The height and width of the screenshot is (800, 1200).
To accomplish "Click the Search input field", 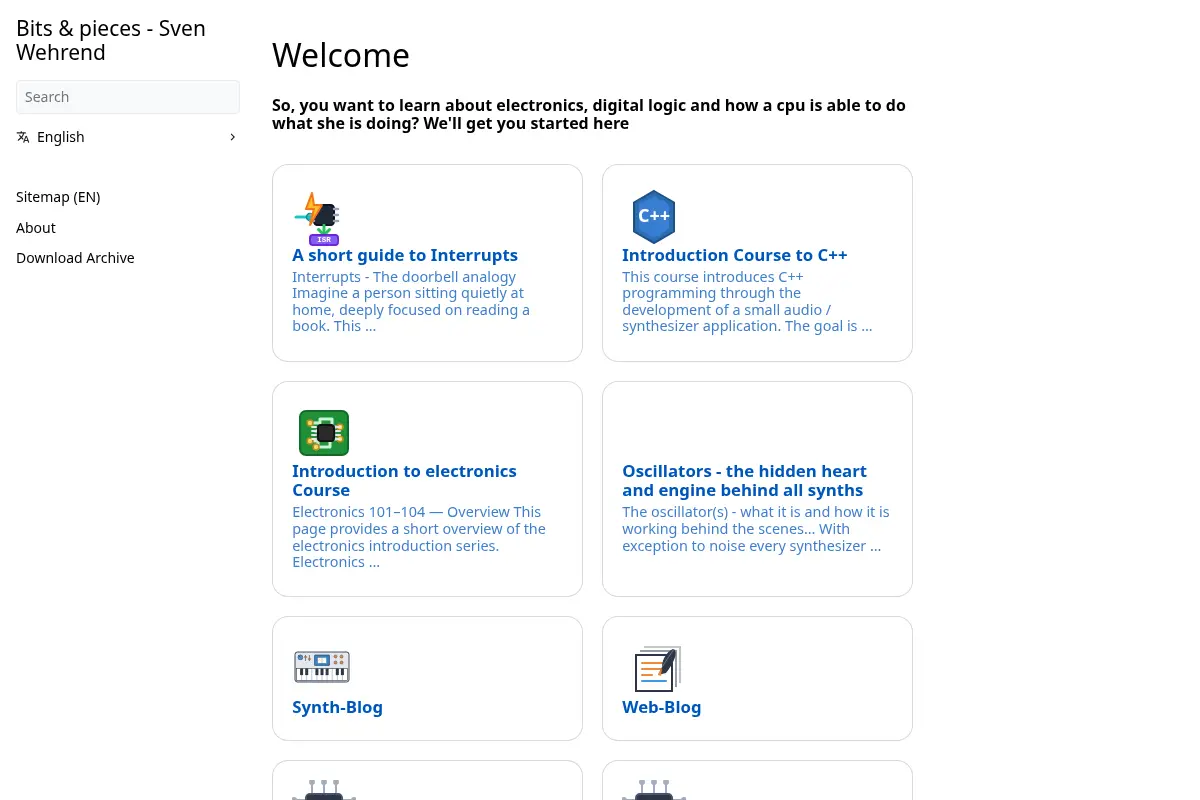I will (128, 97).
